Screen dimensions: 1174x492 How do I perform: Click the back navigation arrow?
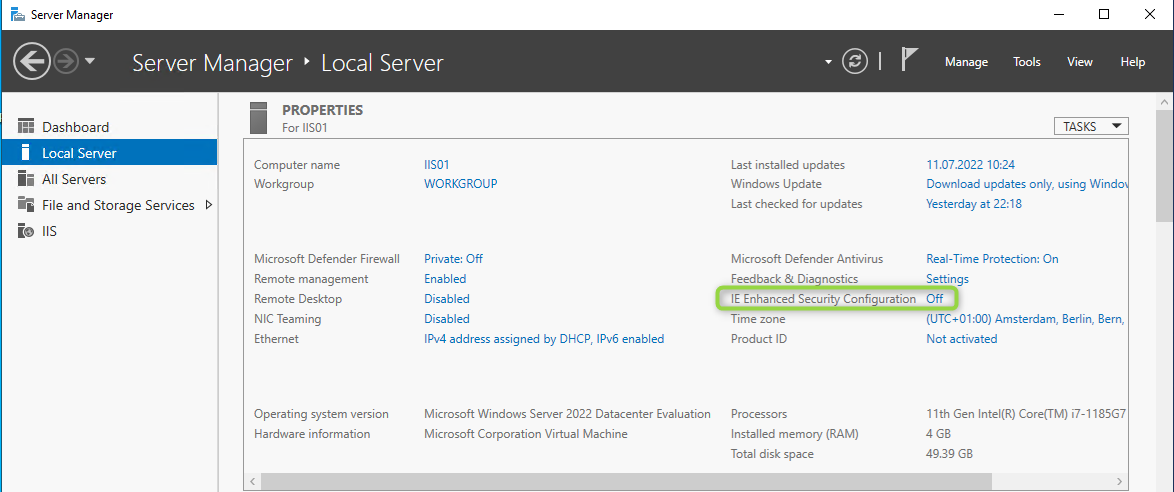[31, 62]
